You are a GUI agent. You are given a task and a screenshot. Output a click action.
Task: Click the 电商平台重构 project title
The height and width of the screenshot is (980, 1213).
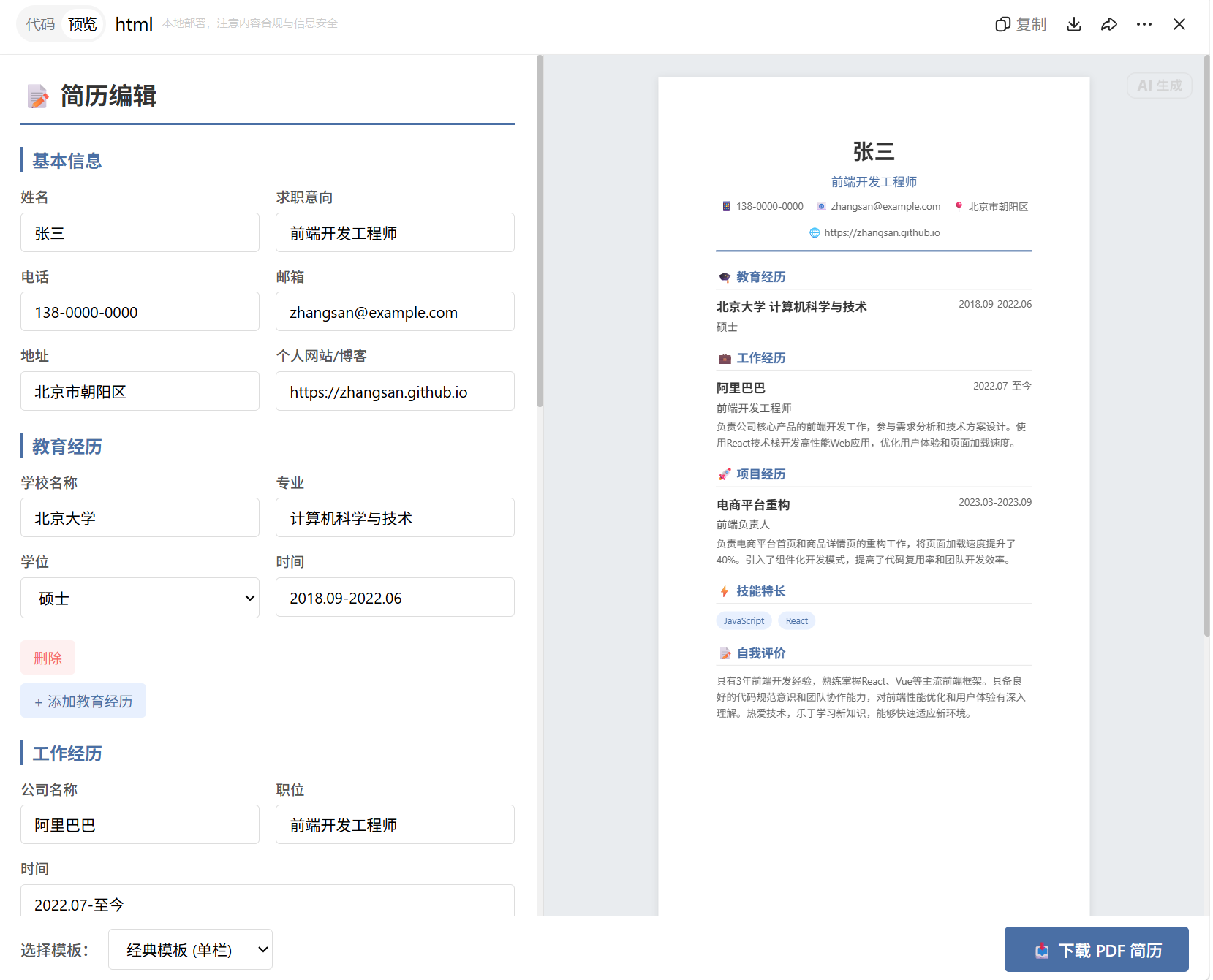pyautogui.click(x=752, y=505)
